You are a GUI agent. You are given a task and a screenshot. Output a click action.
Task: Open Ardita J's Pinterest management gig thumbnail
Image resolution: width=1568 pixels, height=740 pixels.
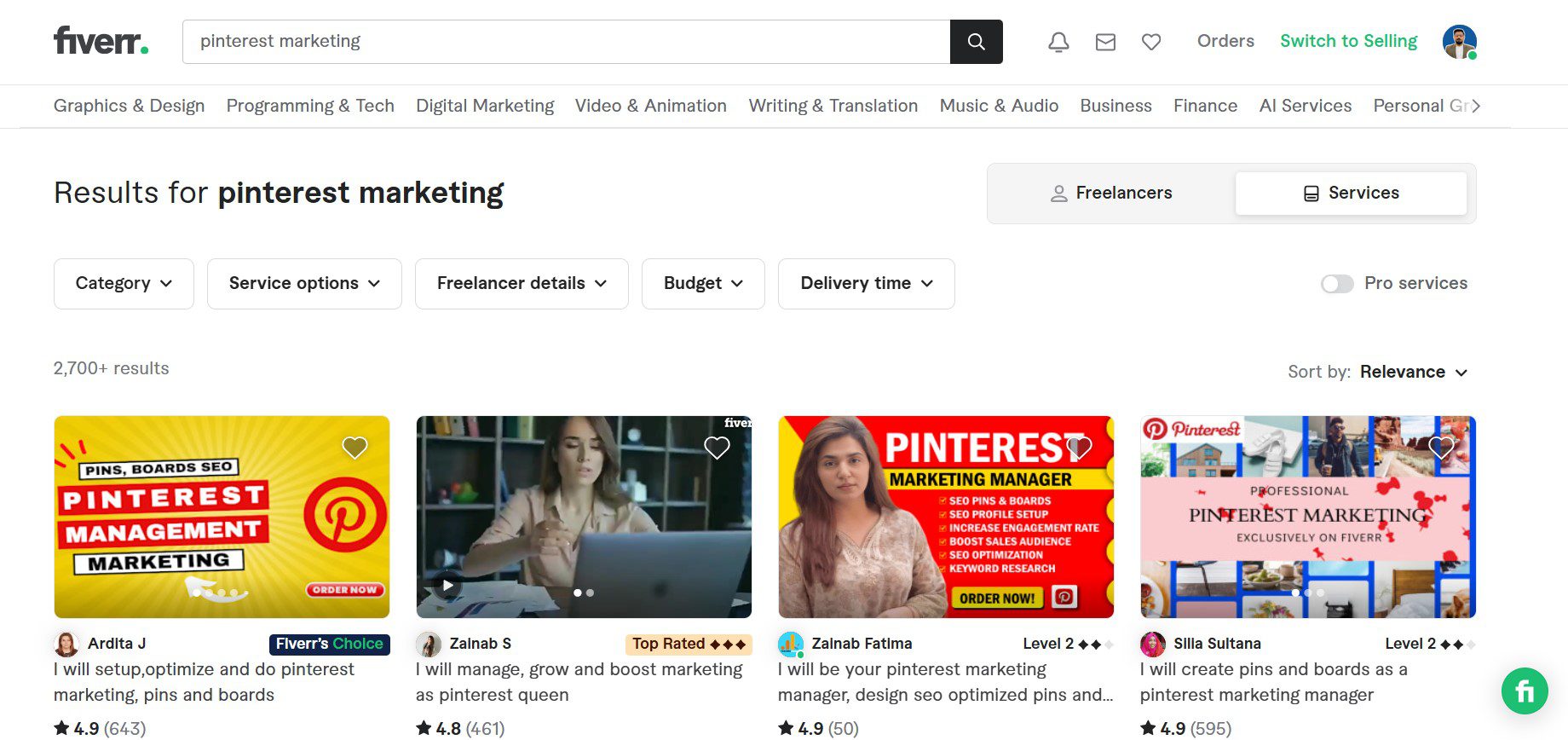tap(222, 517)
